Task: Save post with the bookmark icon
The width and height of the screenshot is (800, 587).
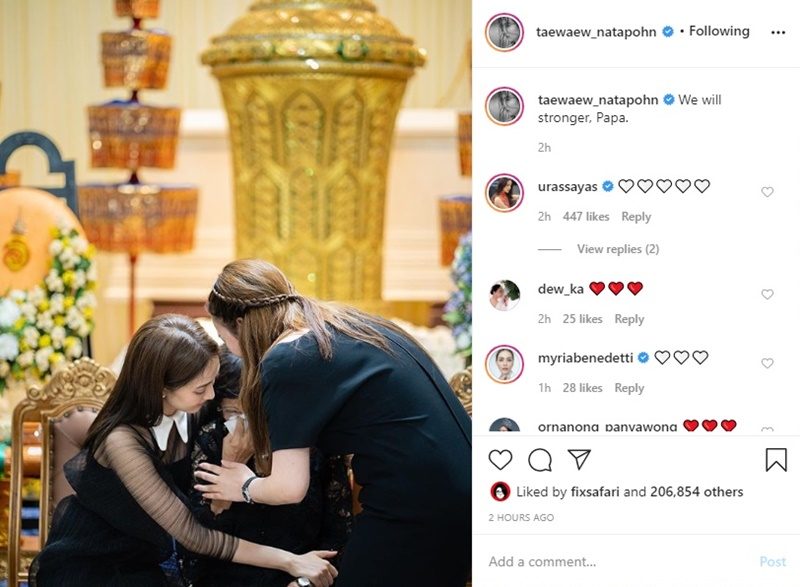Action: 776,460
